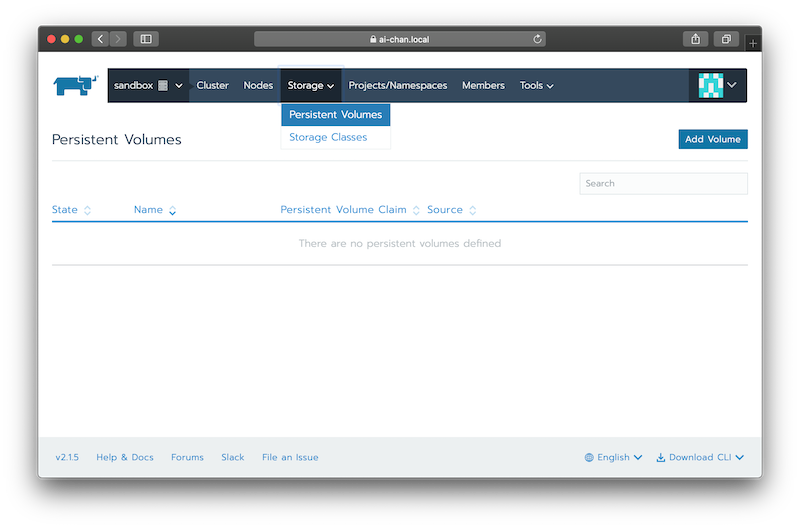Click the reload page icon
Image resolution: width=800 pixels, height=528 pixels.
click(538, 39)
